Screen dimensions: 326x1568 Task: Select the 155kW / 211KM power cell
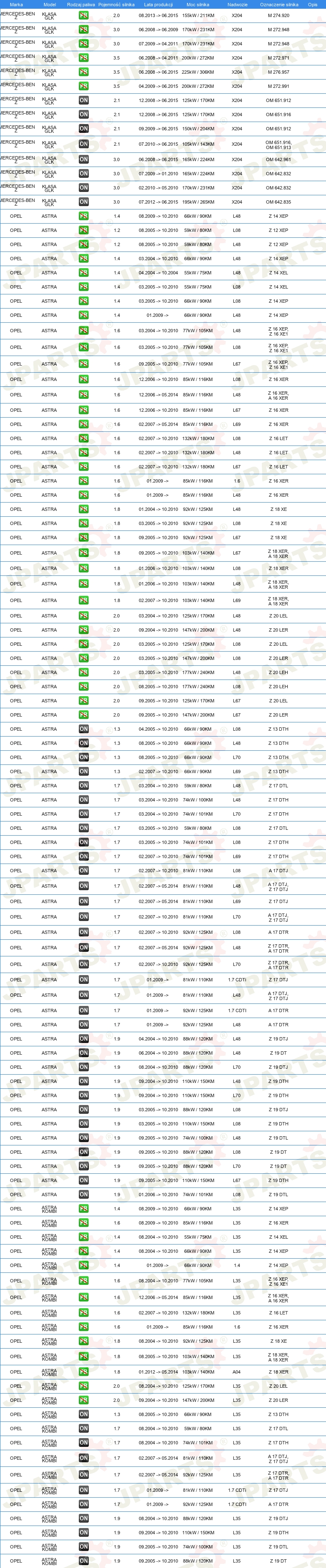pos(198,15)
